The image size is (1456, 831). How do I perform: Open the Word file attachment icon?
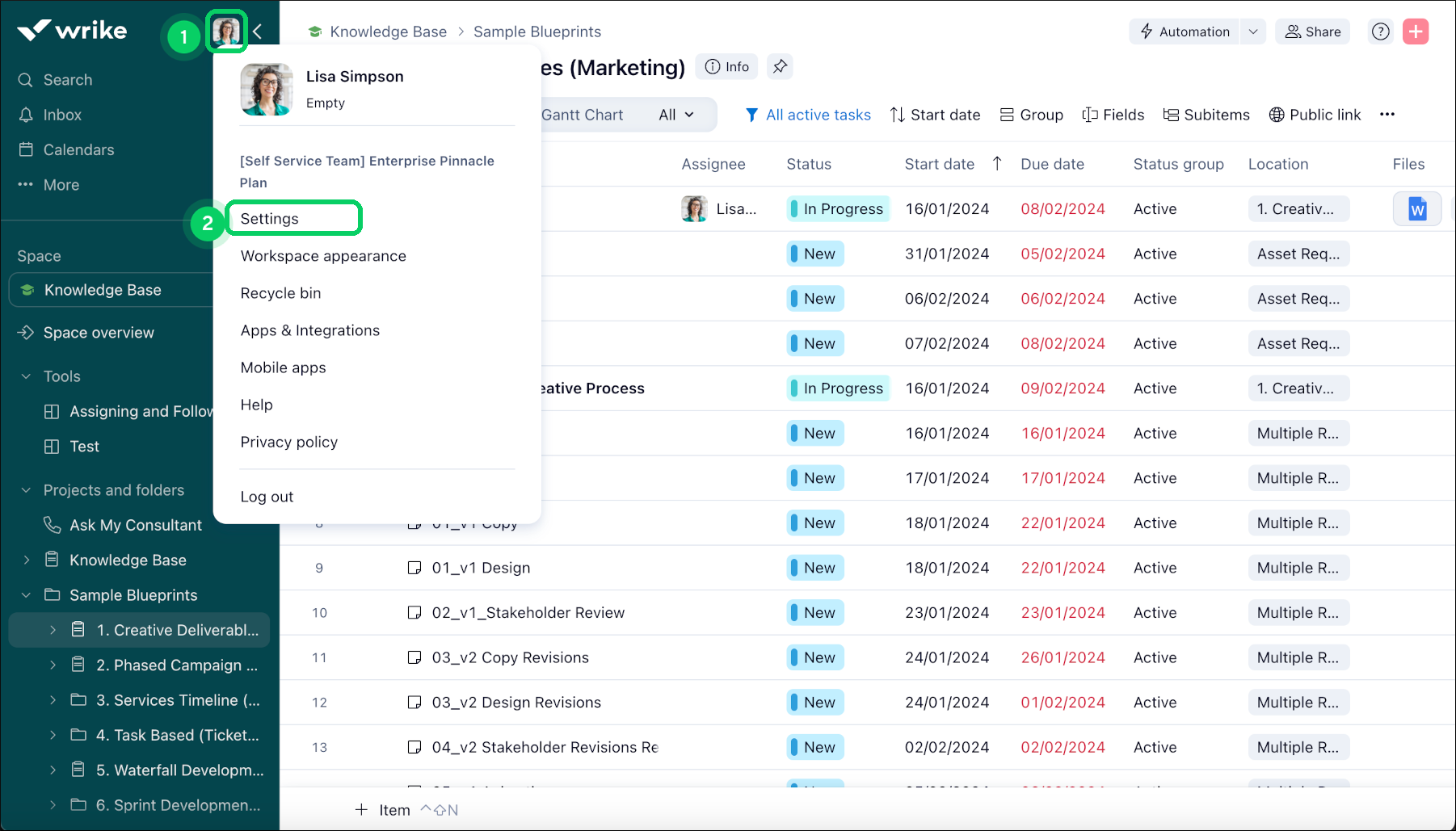1416,209
